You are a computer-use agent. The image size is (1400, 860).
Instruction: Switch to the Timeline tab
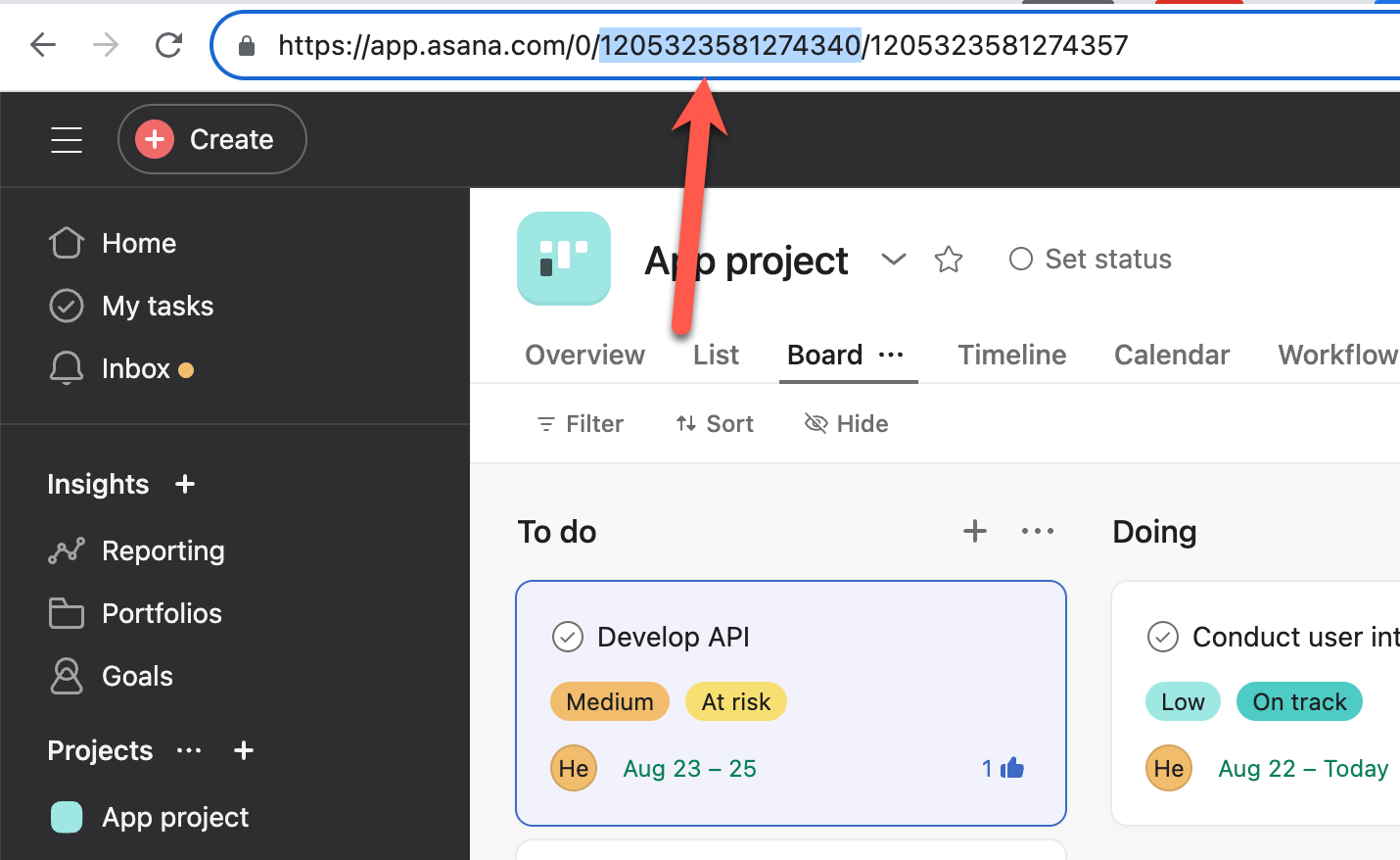pos(1011,355)
